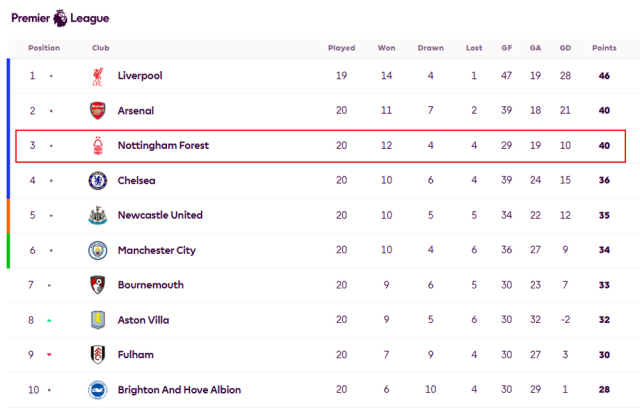This screenshot has height=408, width=640.
Task: Click the Bournemouth club crest
Action: 97,285
